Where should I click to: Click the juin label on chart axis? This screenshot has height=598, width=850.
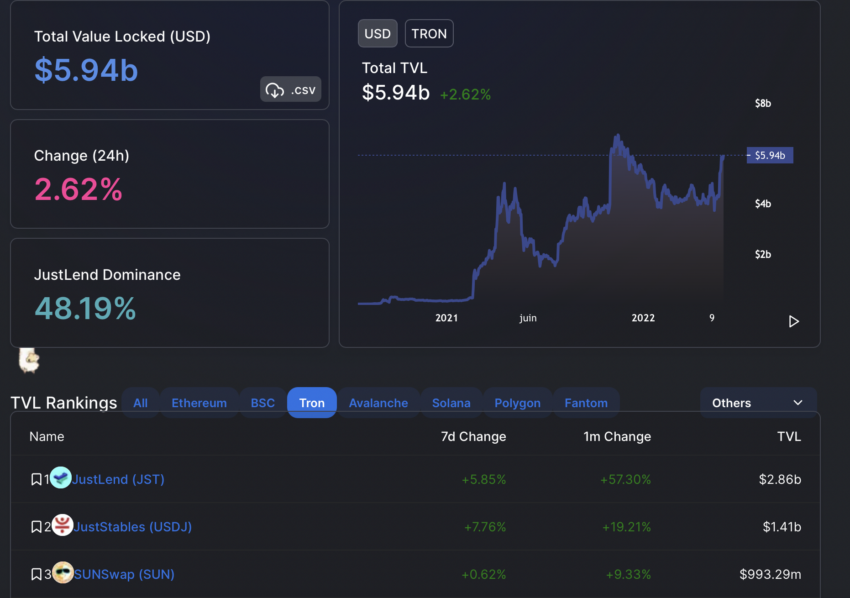pos(528,318)
